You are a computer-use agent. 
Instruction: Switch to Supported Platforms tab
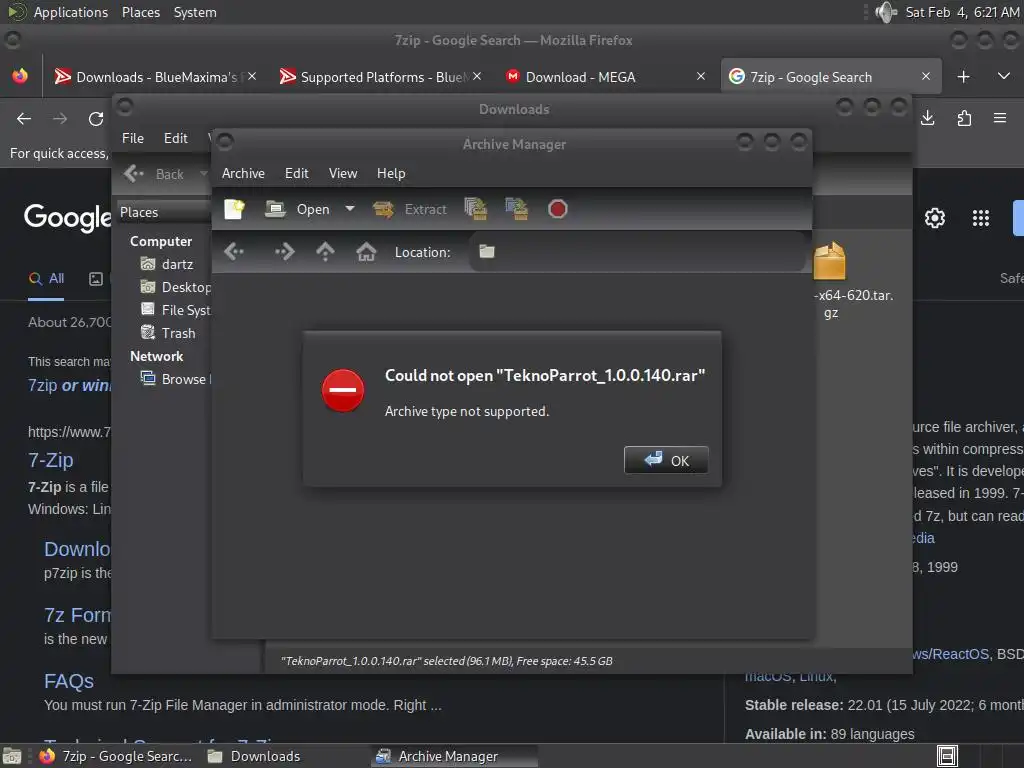click(379, 77)
